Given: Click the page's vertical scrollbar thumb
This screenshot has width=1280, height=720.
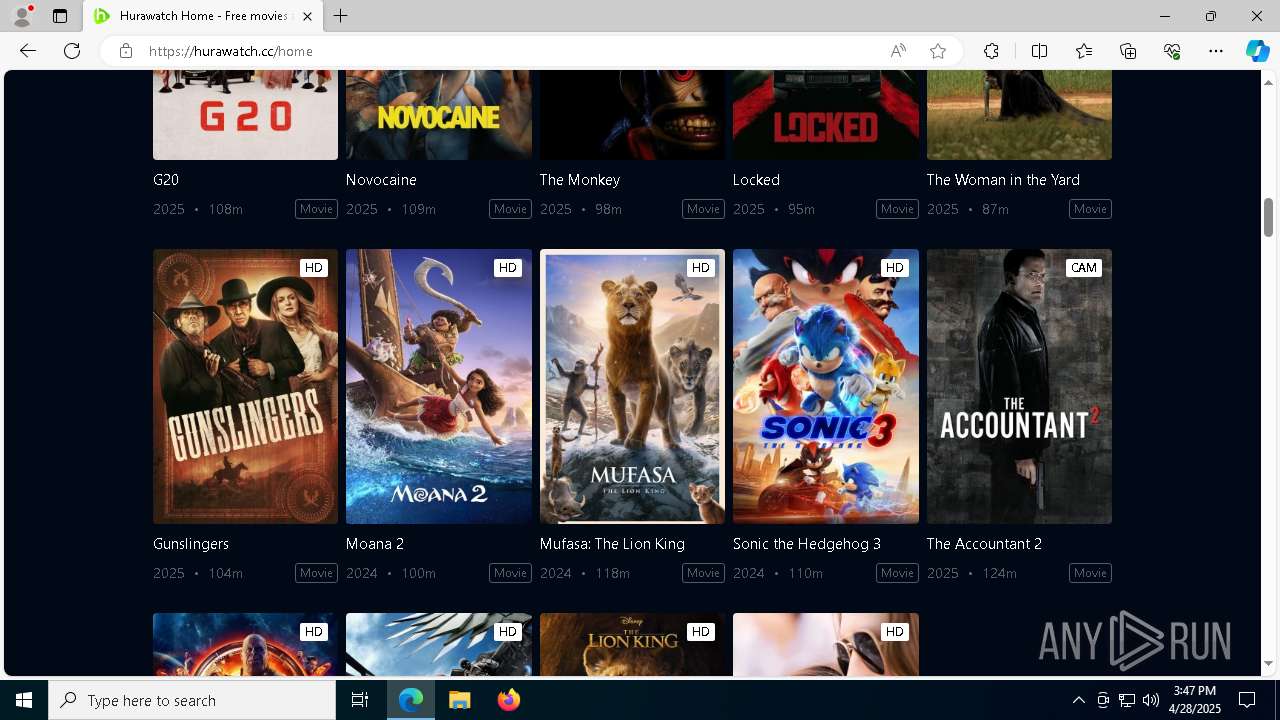Looking at the screenshot, I should coord(1268,217).
